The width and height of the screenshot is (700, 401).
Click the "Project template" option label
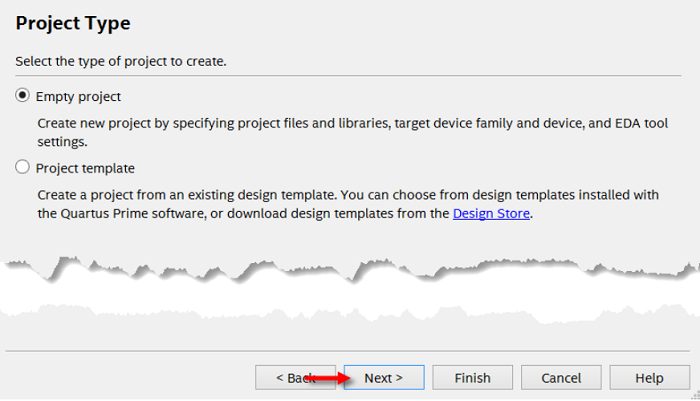(85, 168)
